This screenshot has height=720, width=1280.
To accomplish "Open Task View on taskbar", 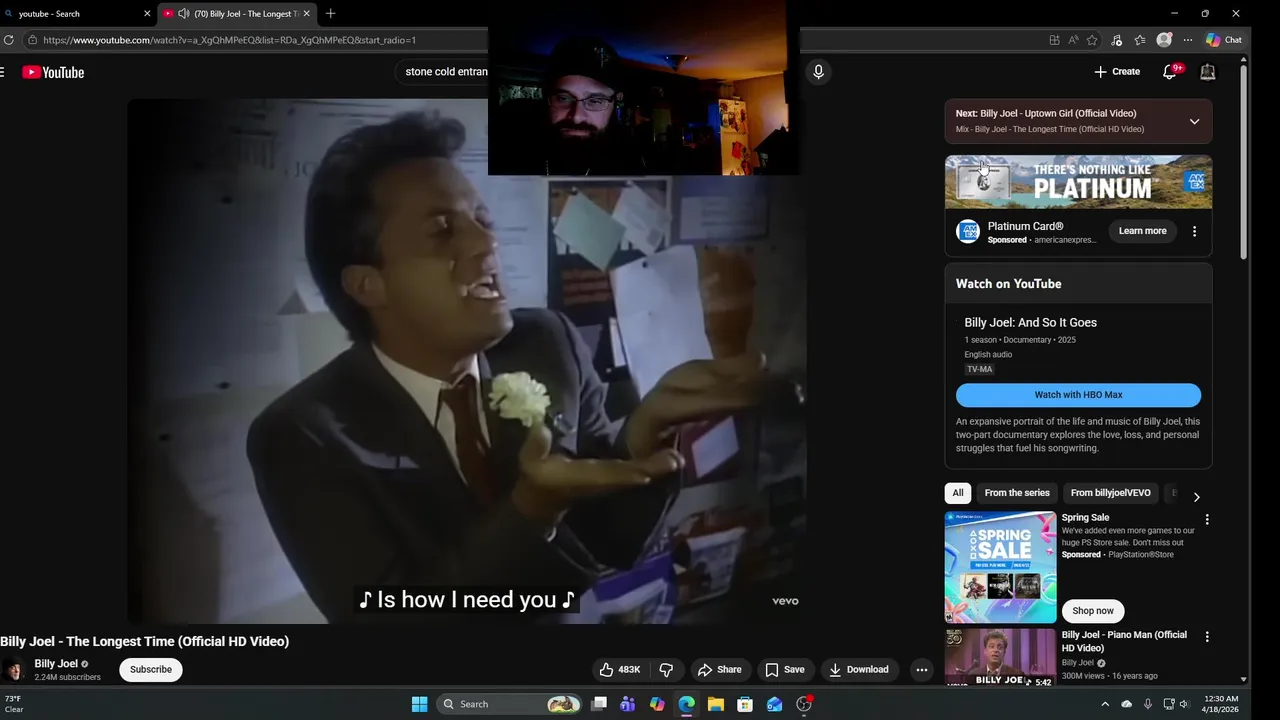I will (598, 704).
